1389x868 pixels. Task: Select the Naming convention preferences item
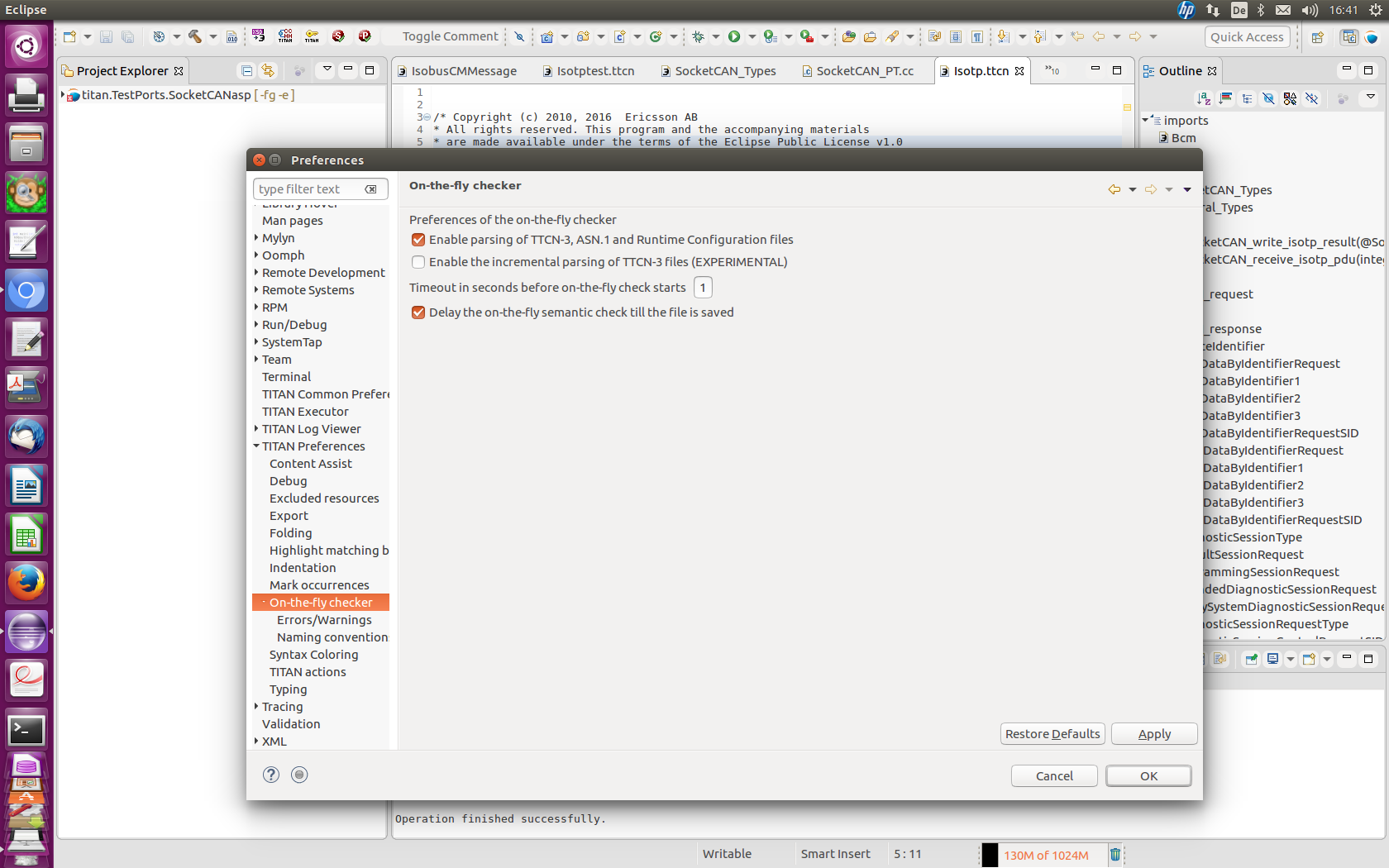click(332, 637)
